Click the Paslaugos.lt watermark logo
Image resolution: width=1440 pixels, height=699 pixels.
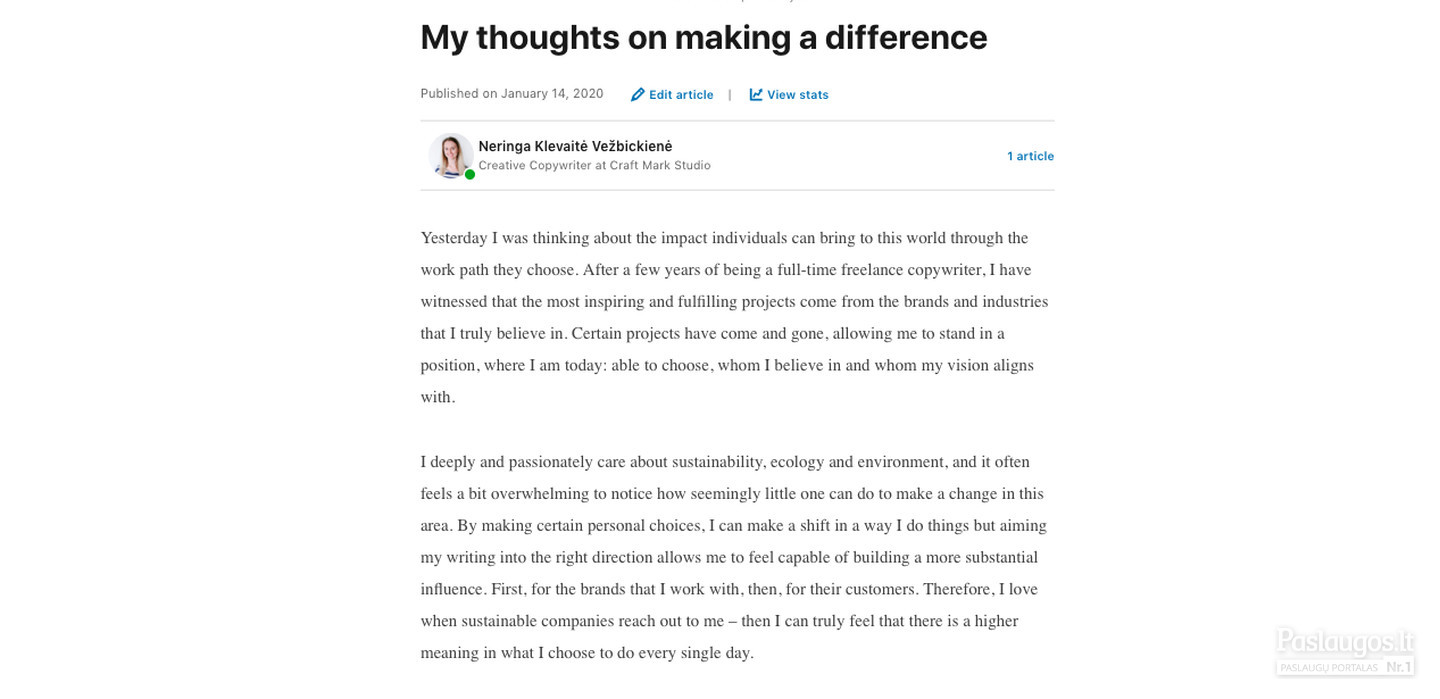click(x=1344, y=640)
